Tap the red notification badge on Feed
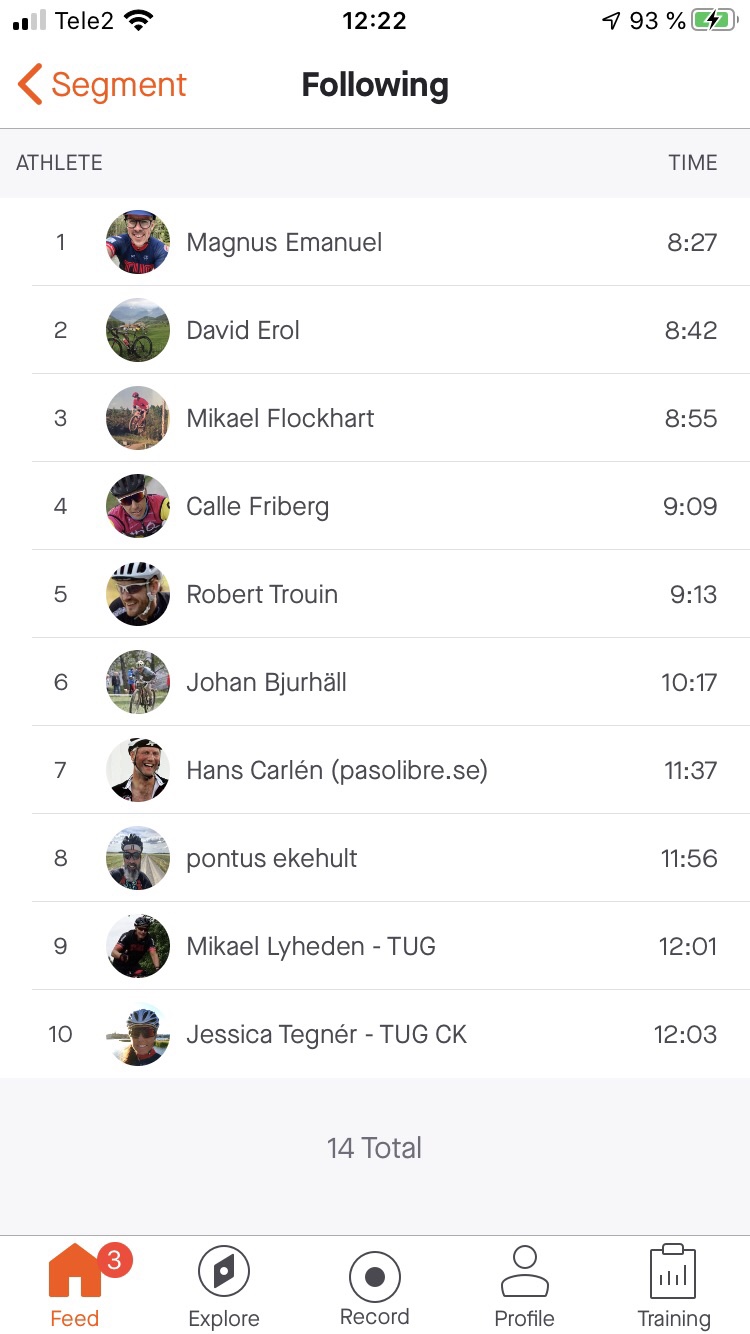Screen dimensions: 750x1334 click(x=114, y=1260)
